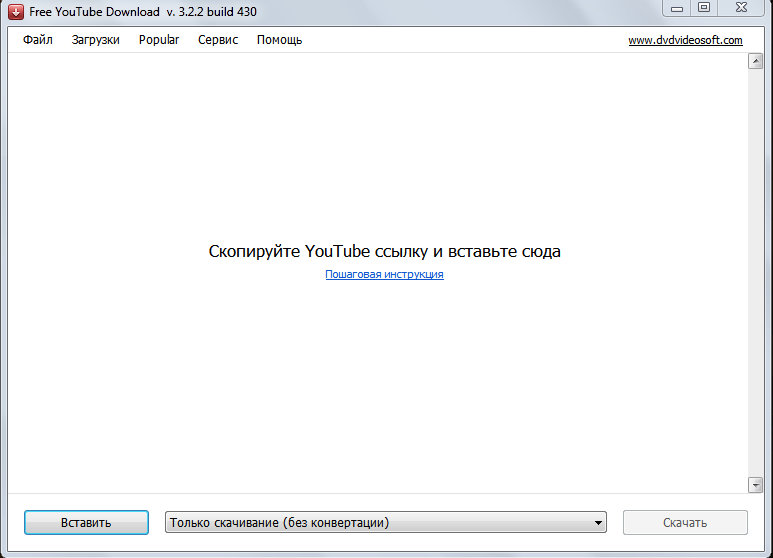Expand the Только скачивание format dropdown
The width and height of the screenshot is (773, 558).
386,523
